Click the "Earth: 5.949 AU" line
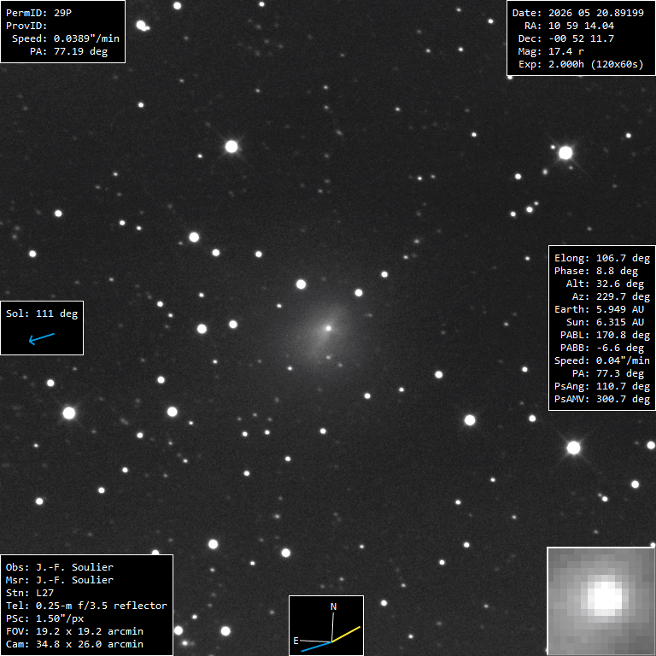656x656 pixels. coord(599,310)
